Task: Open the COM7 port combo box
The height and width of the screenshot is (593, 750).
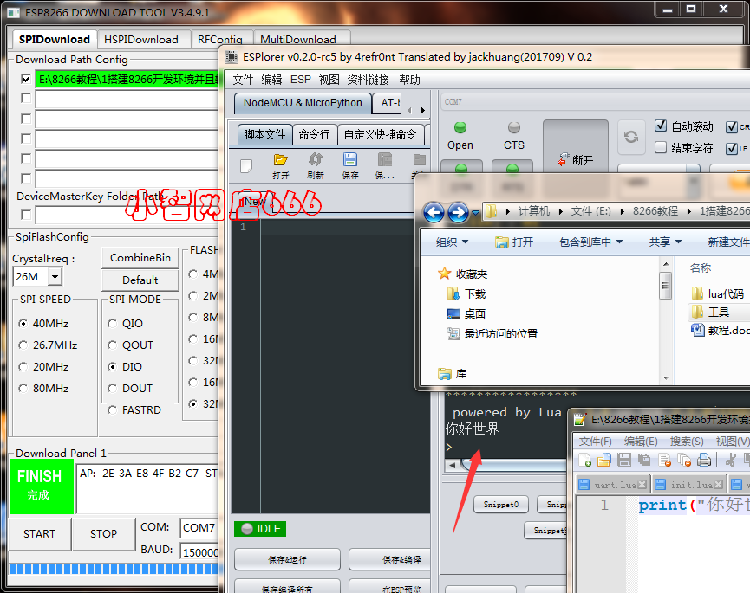Action: pos(199,528)
